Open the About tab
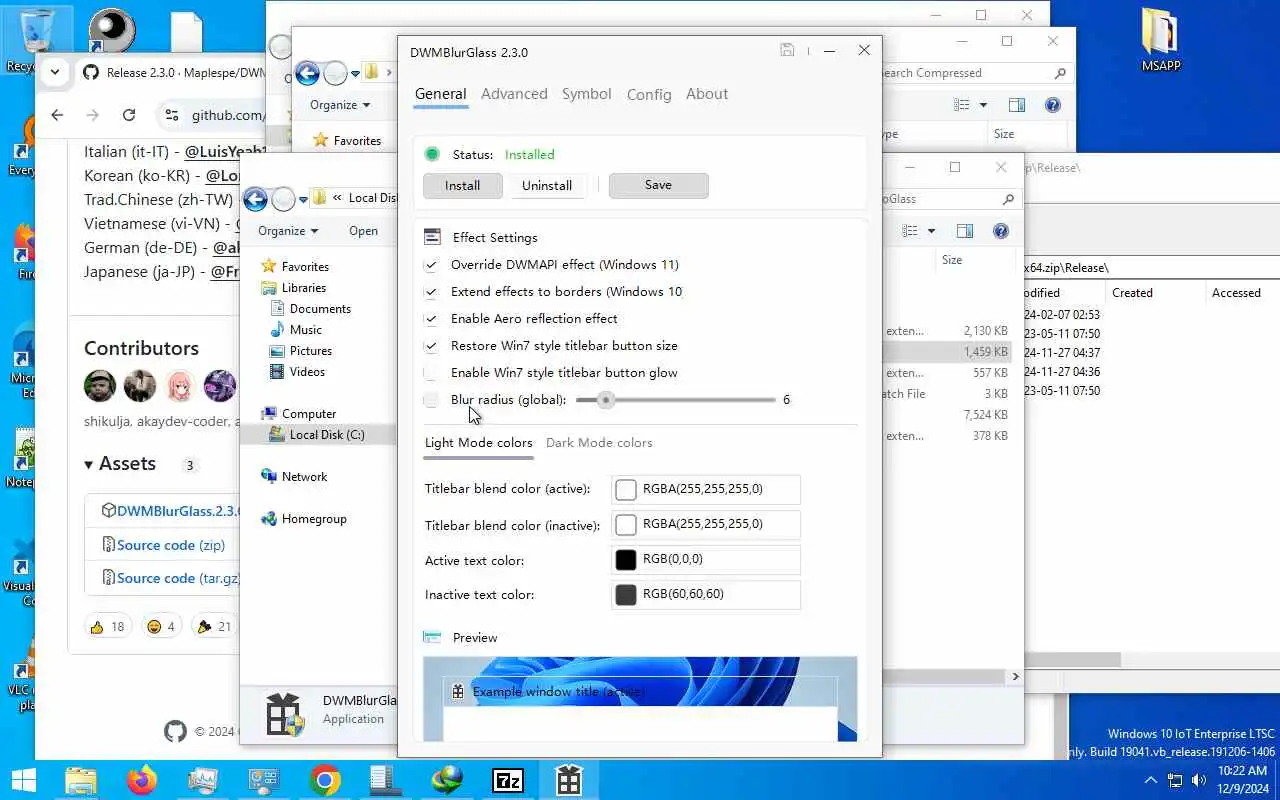The width and height of the screenshot is (1280, 800). [707, 94]
